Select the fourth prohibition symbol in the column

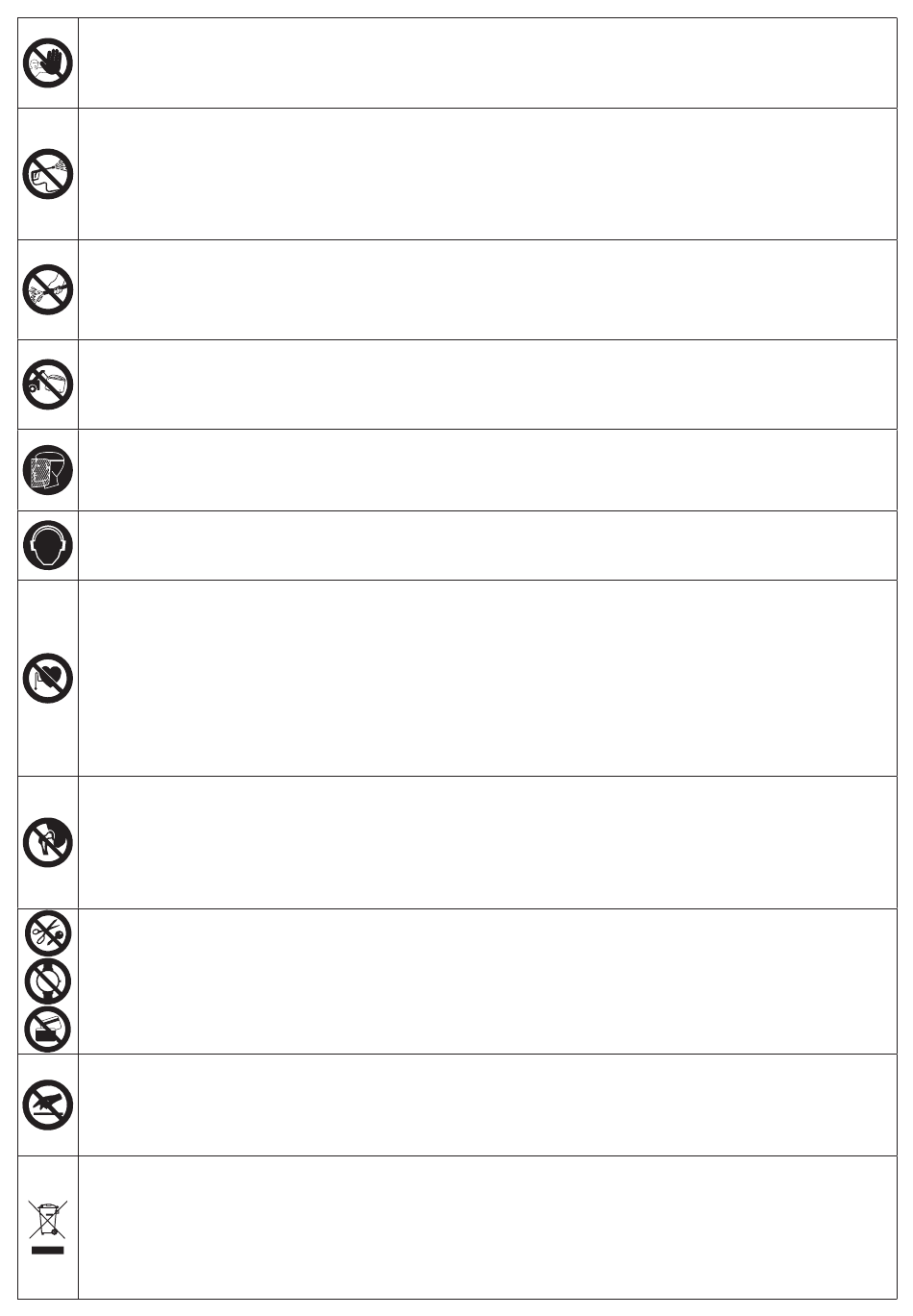click(x=48, y=385)
